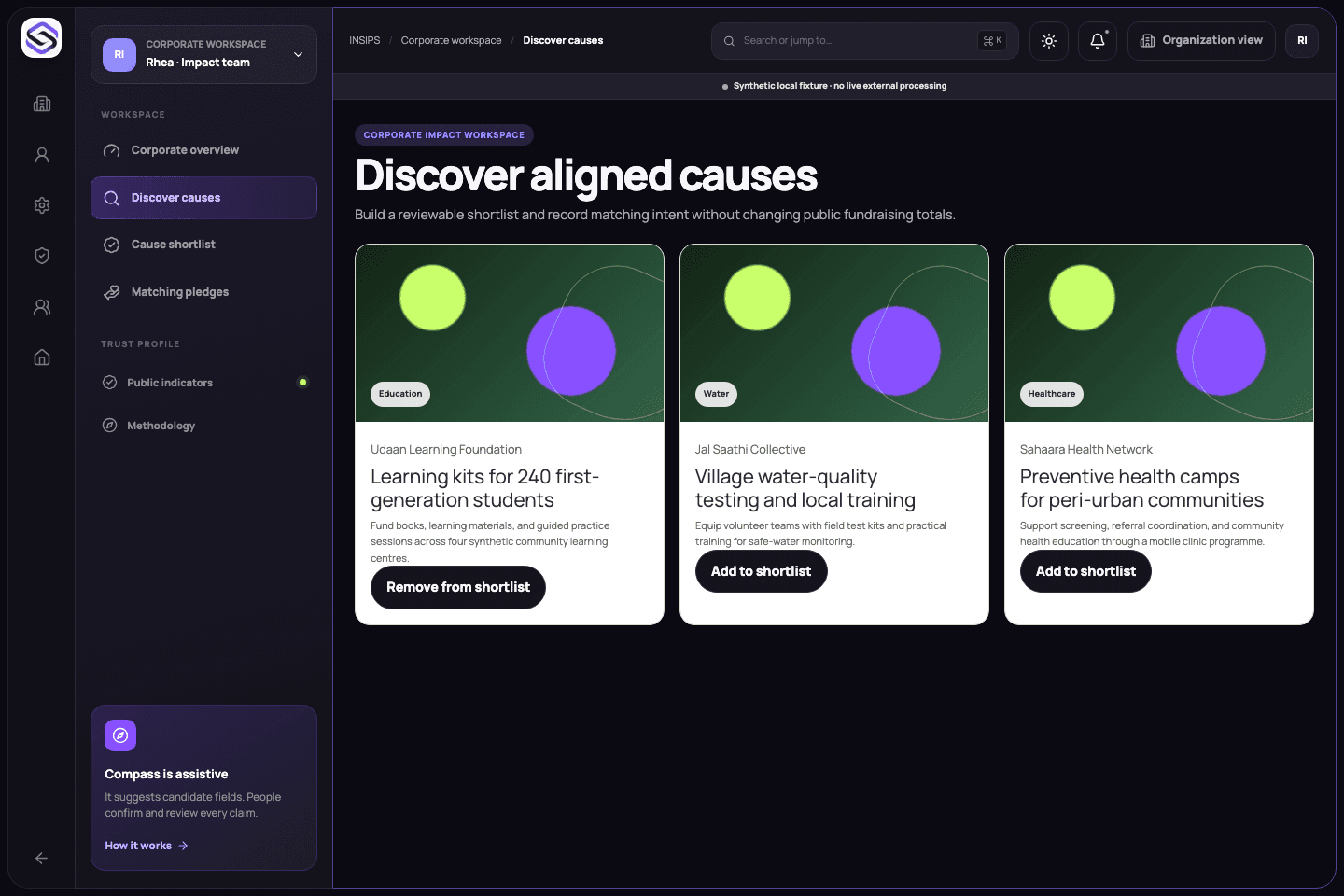Click the Compass is assistive heading
This screenshot has height=896, width=1344.
[166, 774]
